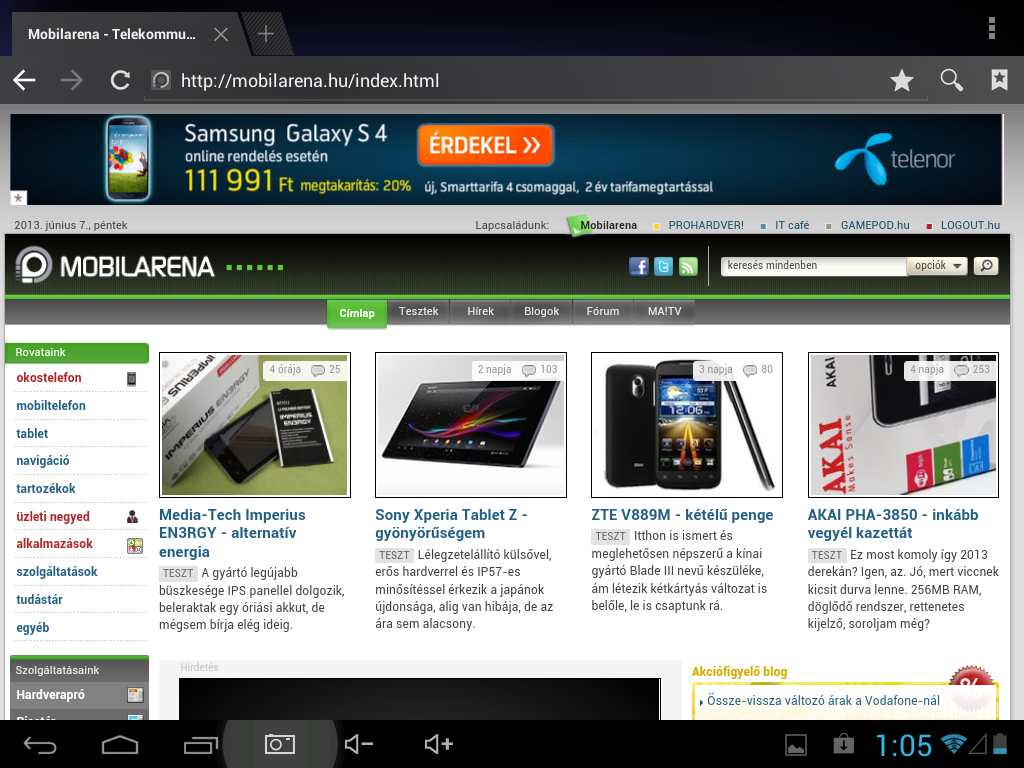Focus the keresés mindenben search field
Screen dimensions: 1024x768
[x=814, y=266]
